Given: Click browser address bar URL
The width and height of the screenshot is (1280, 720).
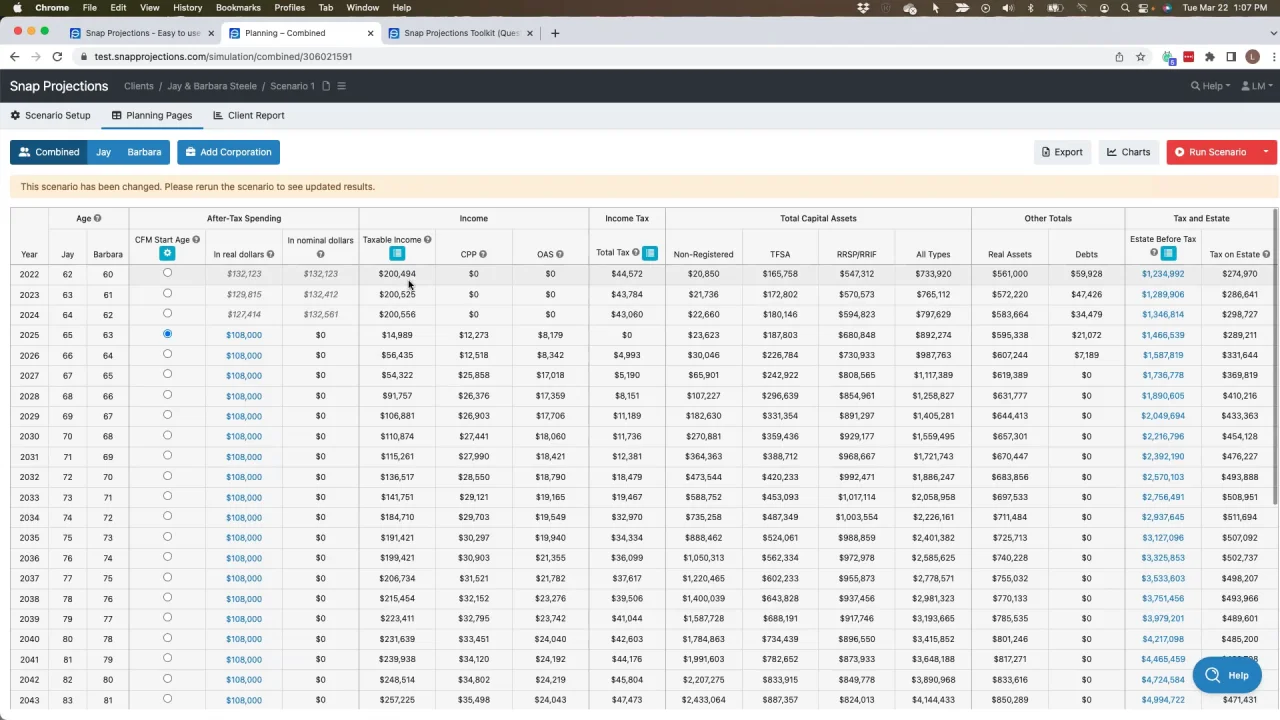Looking at the screenshot, I should click(x=223, y=57).
